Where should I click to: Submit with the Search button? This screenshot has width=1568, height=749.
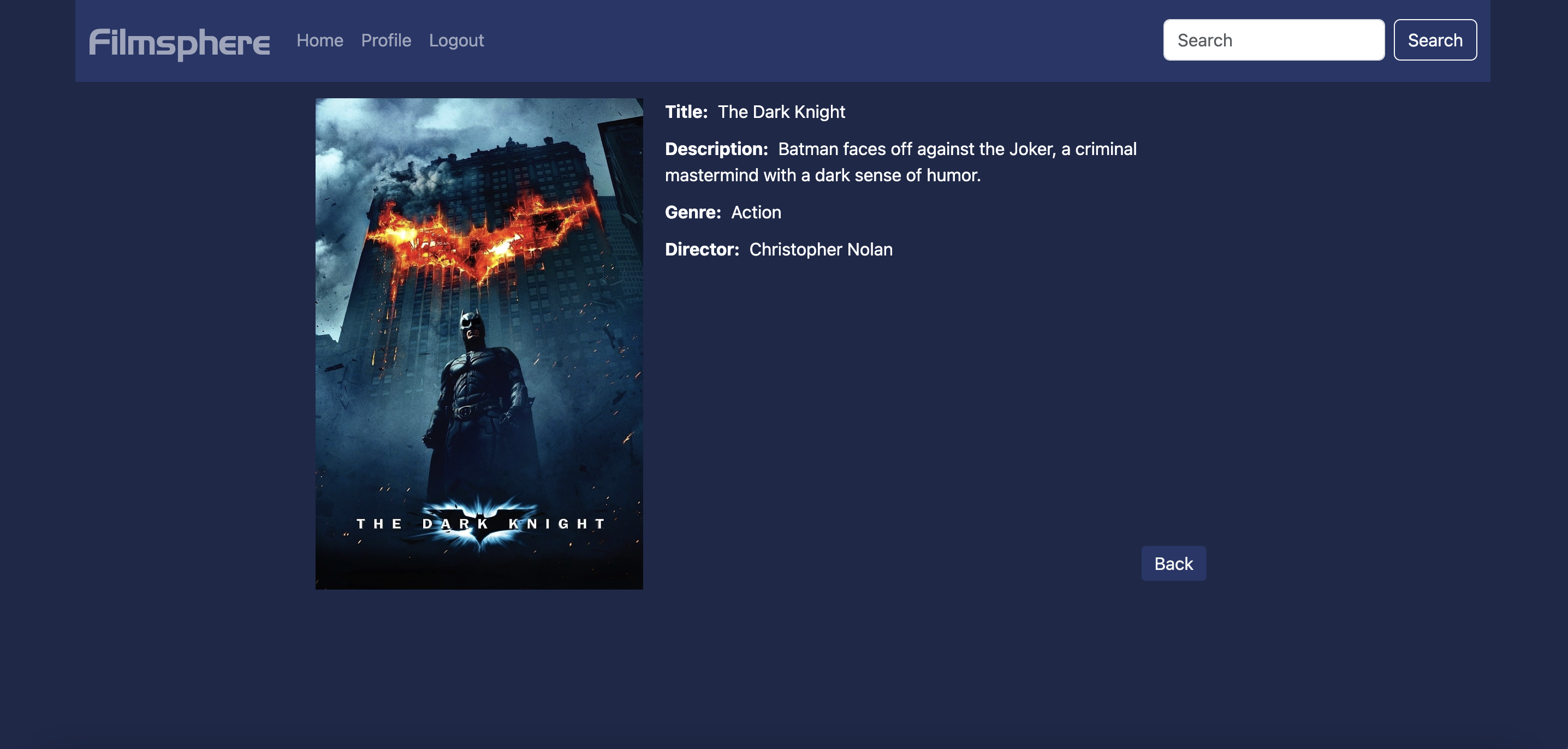[x=1435, y=40]
